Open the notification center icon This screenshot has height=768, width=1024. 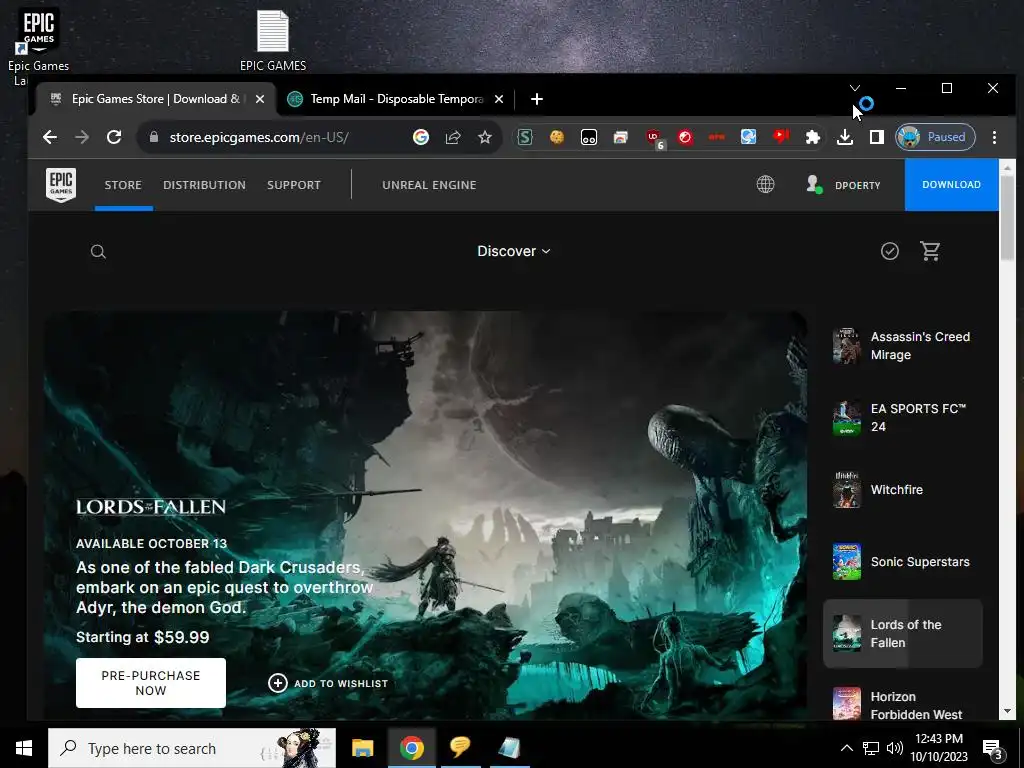click(993, 748)
